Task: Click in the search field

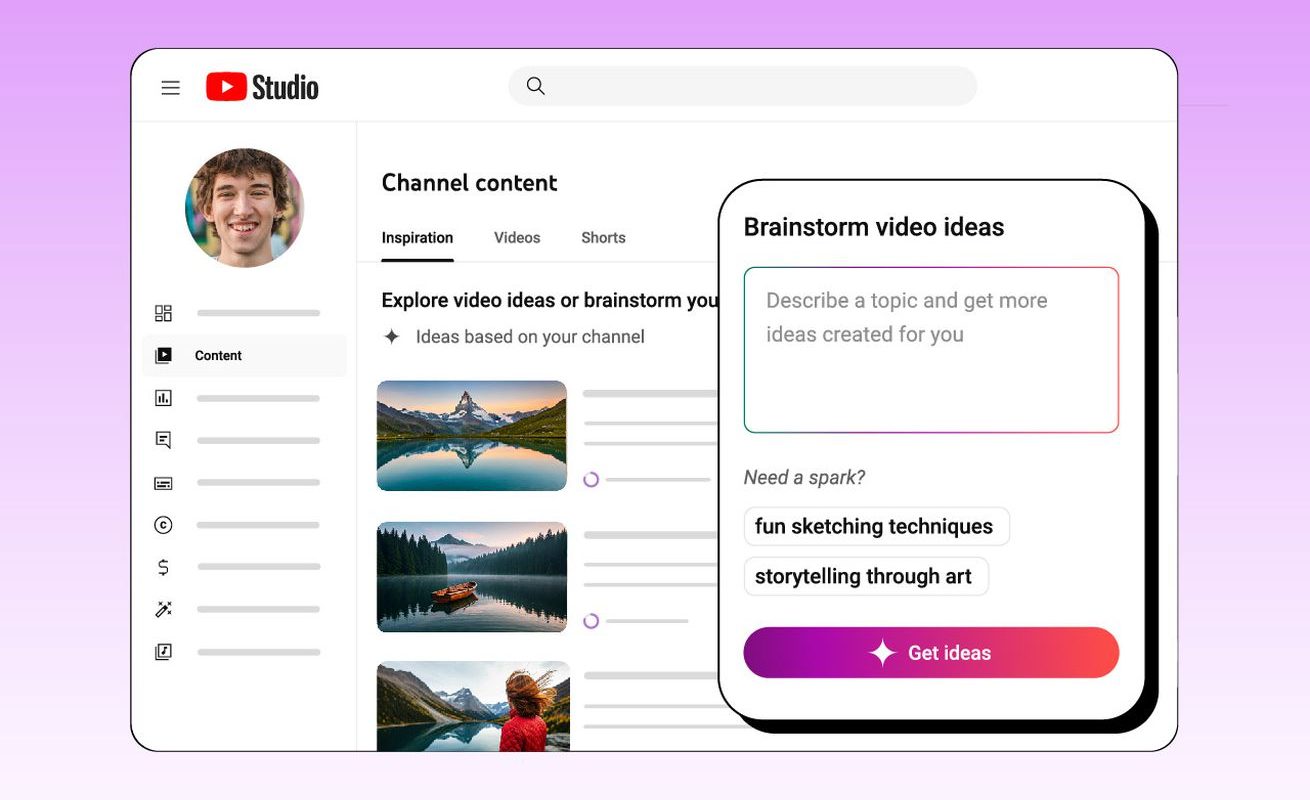Action: point(743,86)
